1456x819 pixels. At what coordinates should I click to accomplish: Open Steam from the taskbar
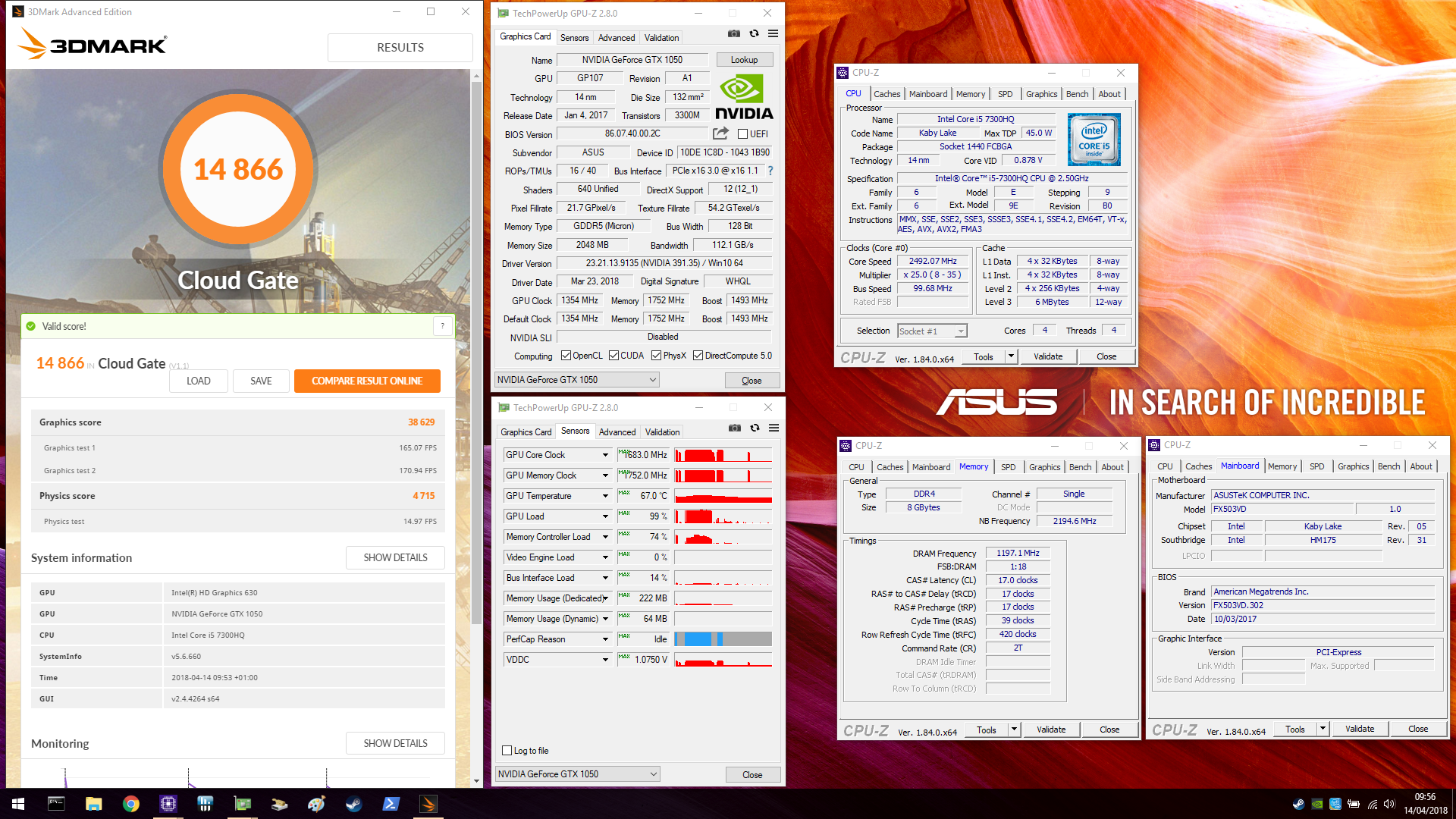[353, 804]
